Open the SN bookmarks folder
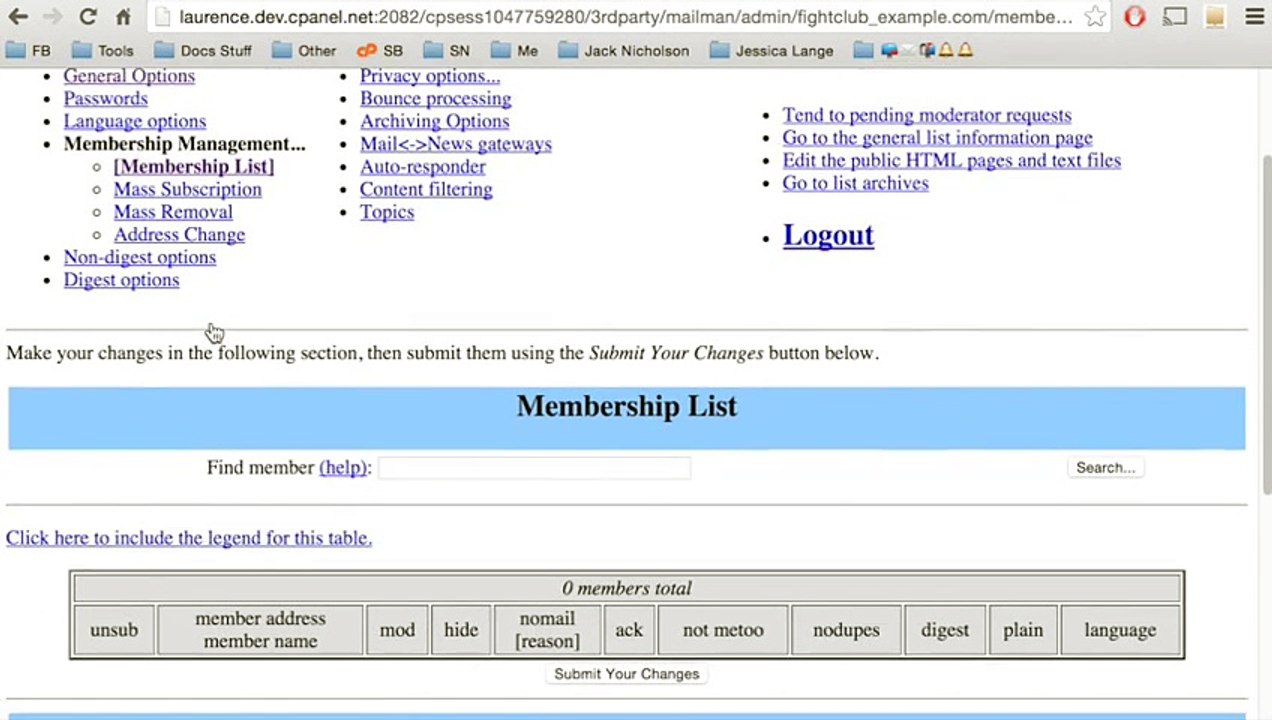 (x=447, y=50)
